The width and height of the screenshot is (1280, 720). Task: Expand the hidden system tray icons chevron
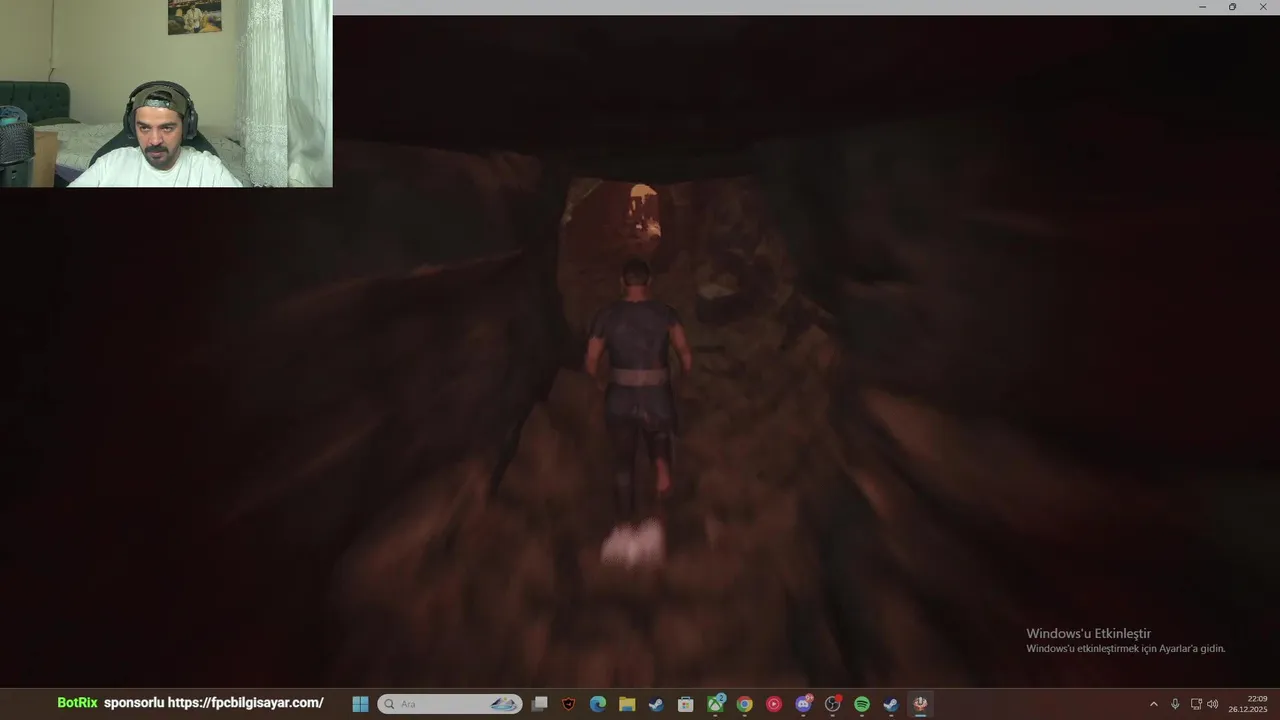pos(1153,704)
